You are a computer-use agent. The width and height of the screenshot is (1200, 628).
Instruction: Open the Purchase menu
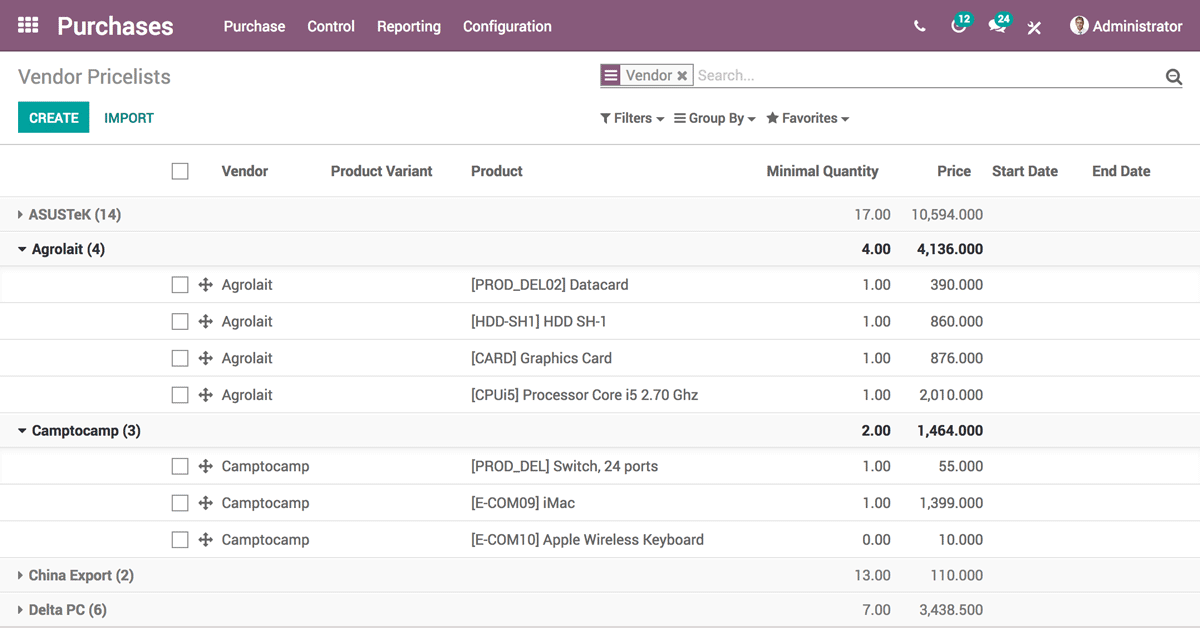click(254, 27)
